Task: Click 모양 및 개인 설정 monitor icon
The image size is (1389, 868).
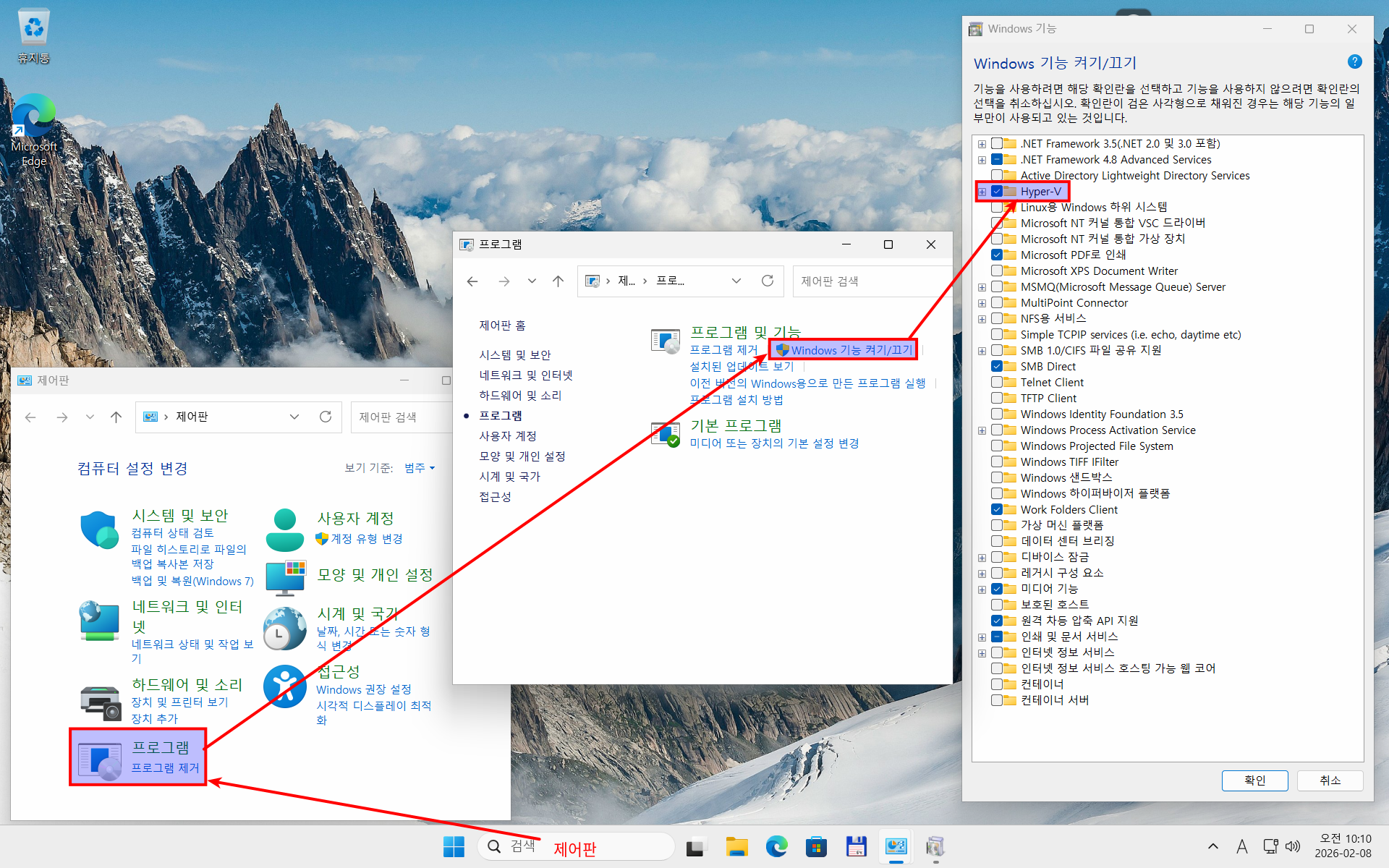Action: [x=285, y=577]
